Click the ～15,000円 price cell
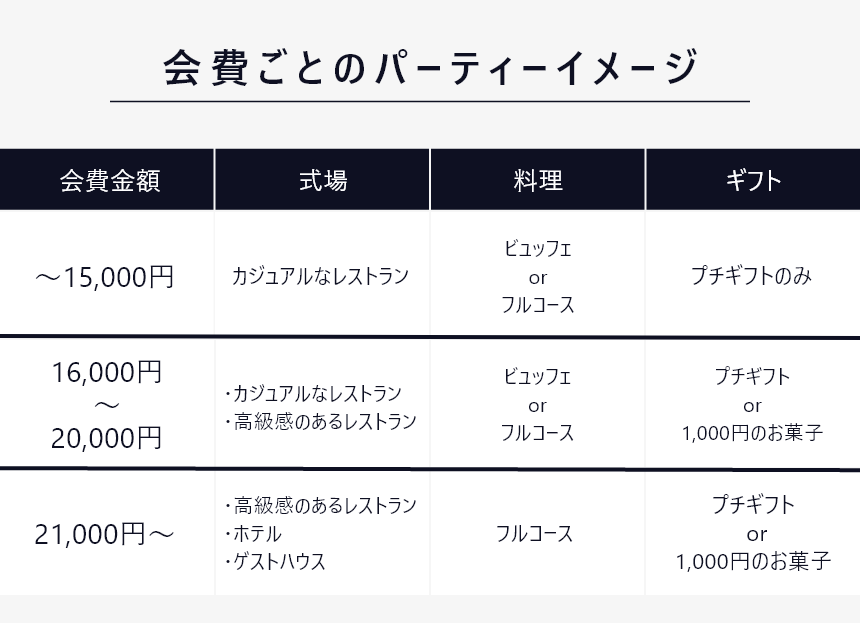860x623 pixels. click(104, 277)
